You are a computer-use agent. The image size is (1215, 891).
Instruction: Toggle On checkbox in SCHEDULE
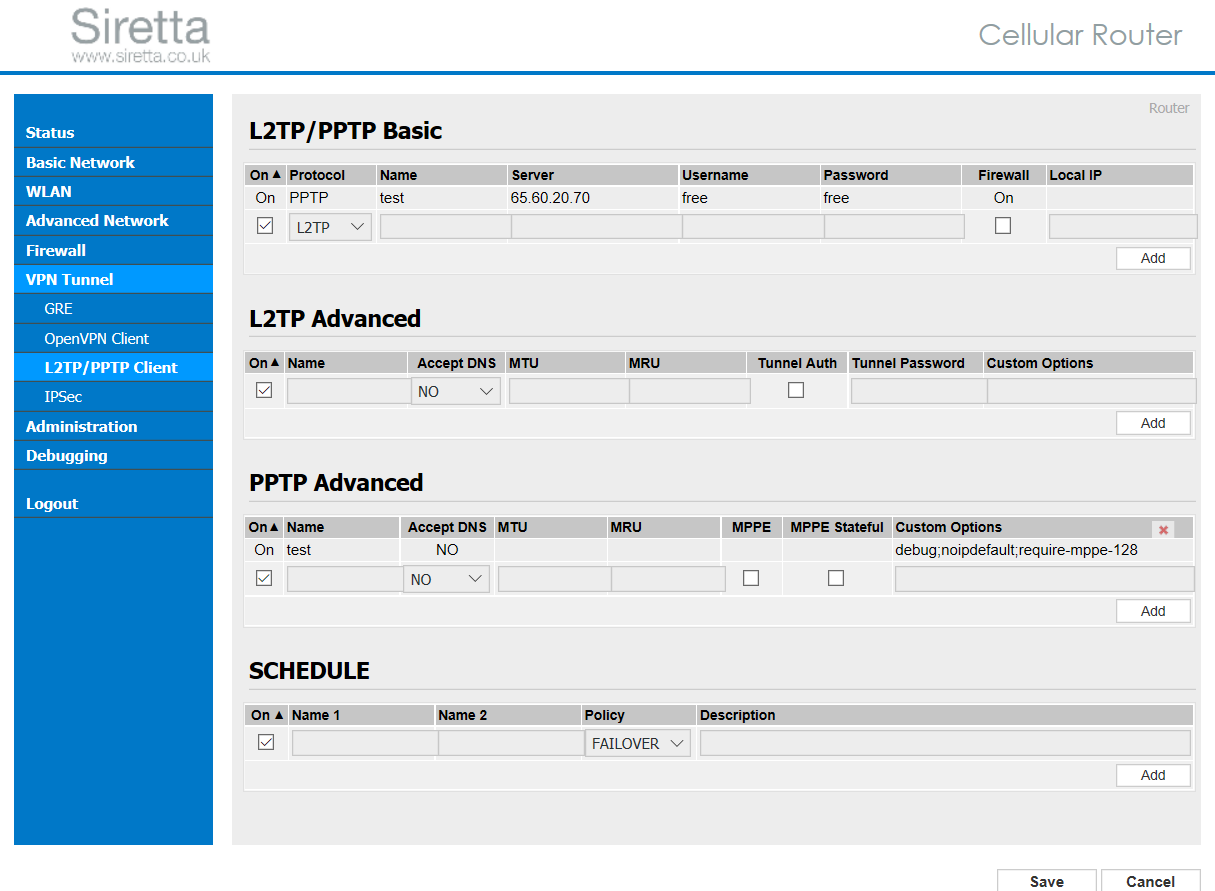coord(266,742)
